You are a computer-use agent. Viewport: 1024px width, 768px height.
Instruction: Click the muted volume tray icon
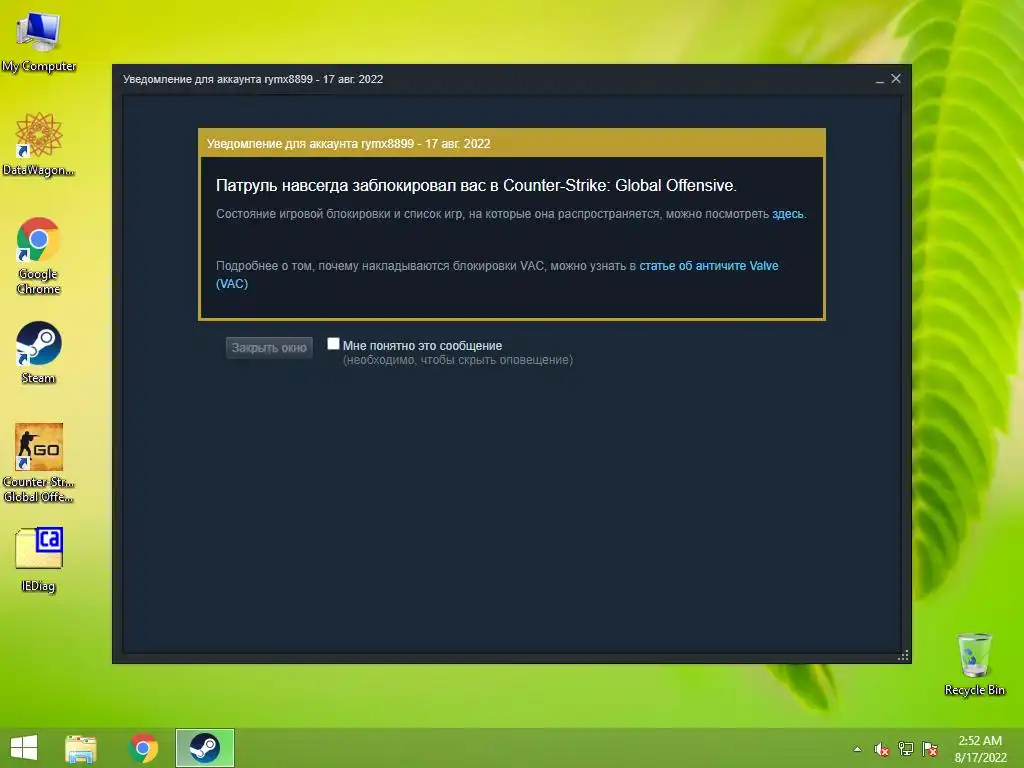(881, 749)
